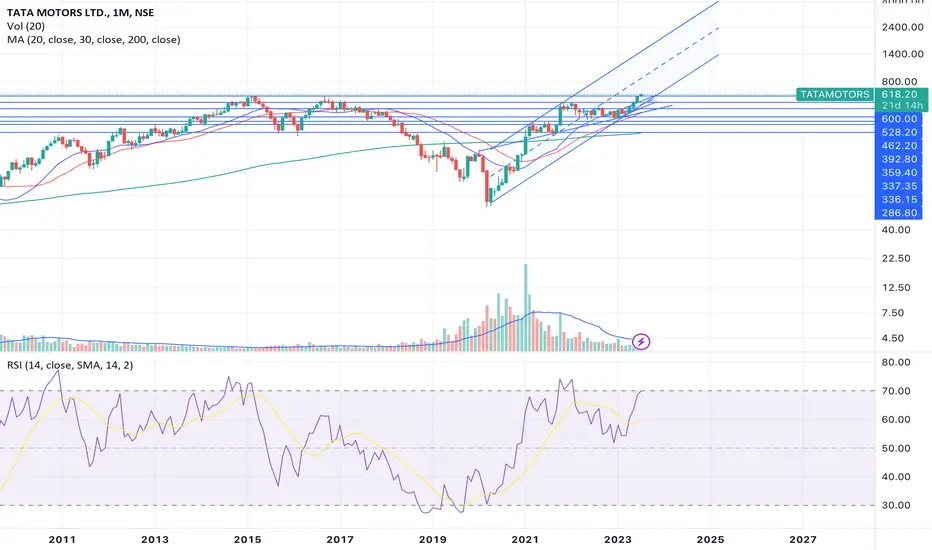Select the MA (20, close, 30, close, 200, close) legend
Screen dimensions: 932x550
pyautogui.click(x=93, y=40)
